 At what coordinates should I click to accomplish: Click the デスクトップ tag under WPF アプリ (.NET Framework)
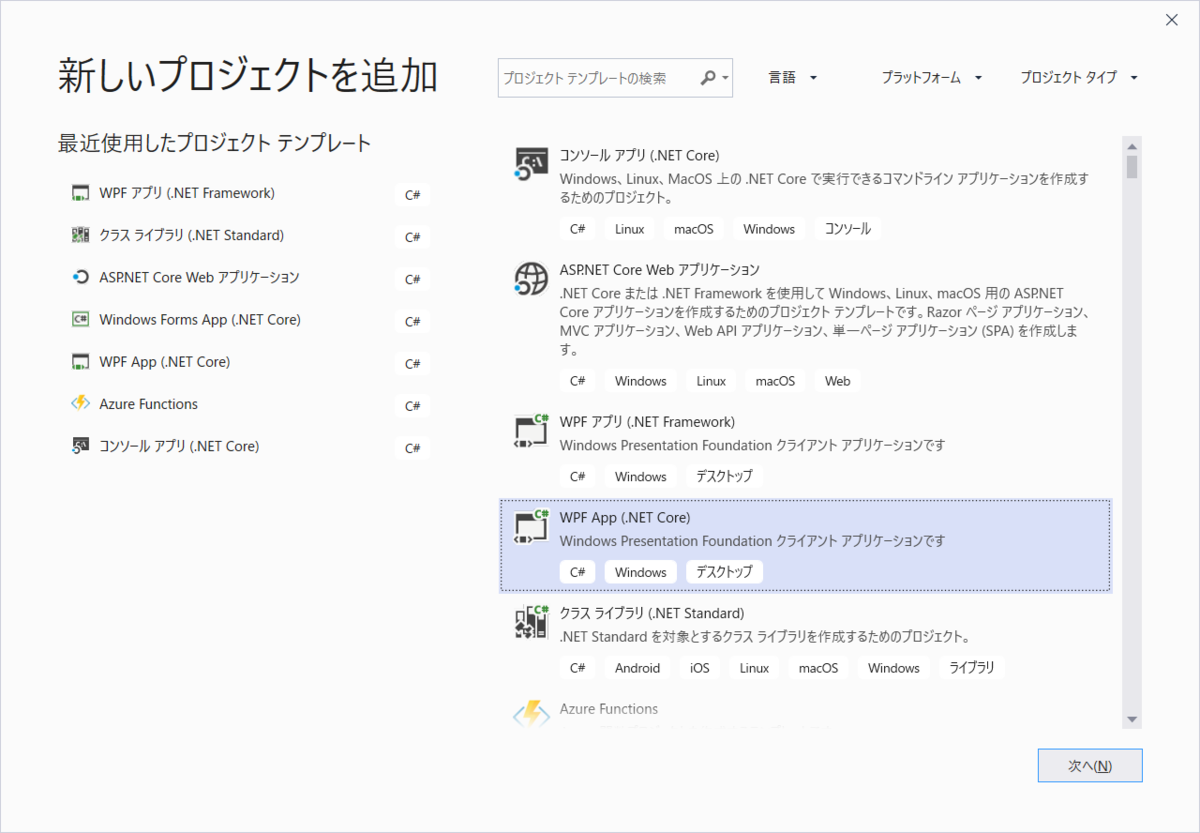tap(724, 477)
